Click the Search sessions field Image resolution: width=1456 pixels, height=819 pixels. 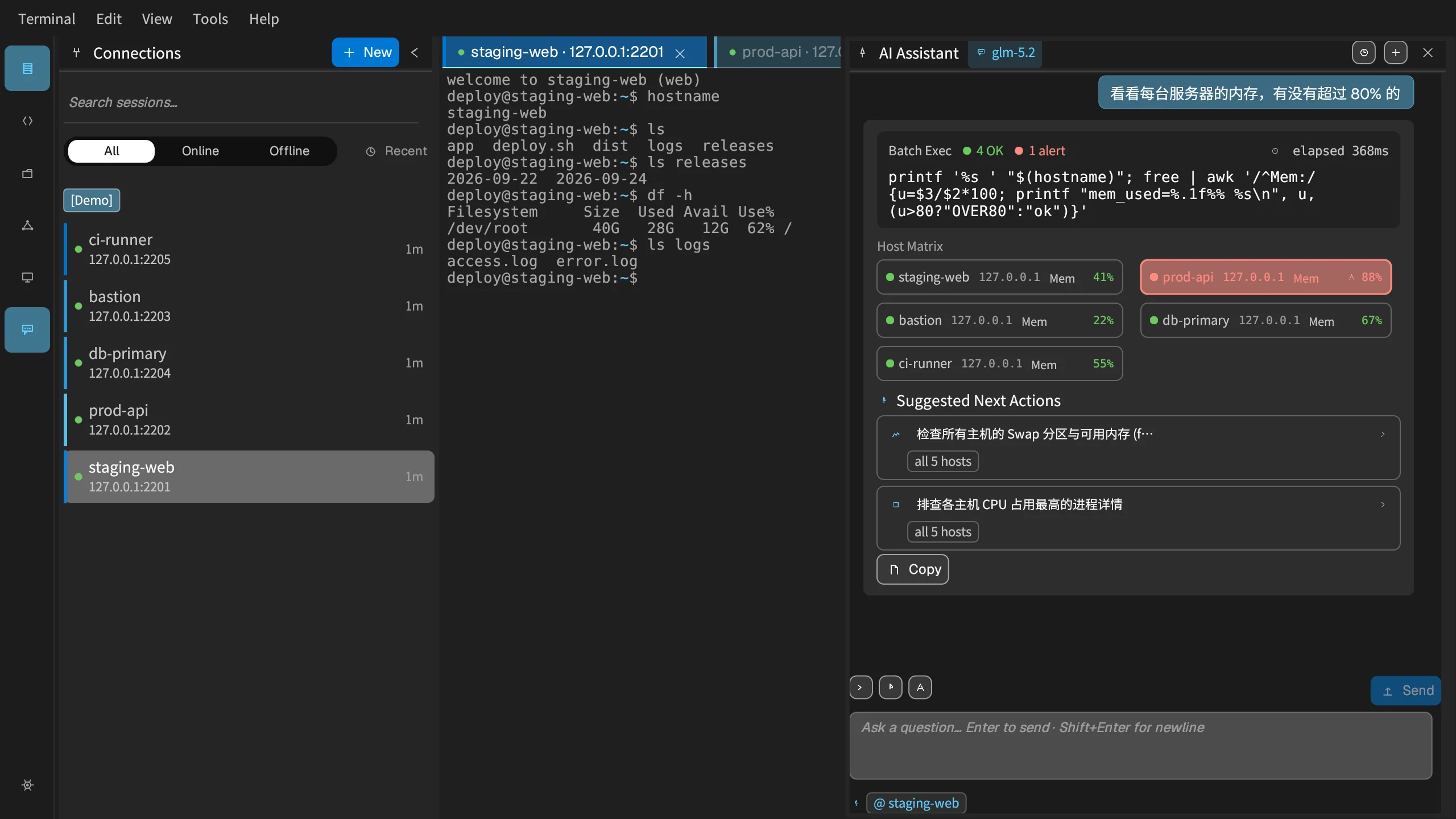(x=241, y=102)
